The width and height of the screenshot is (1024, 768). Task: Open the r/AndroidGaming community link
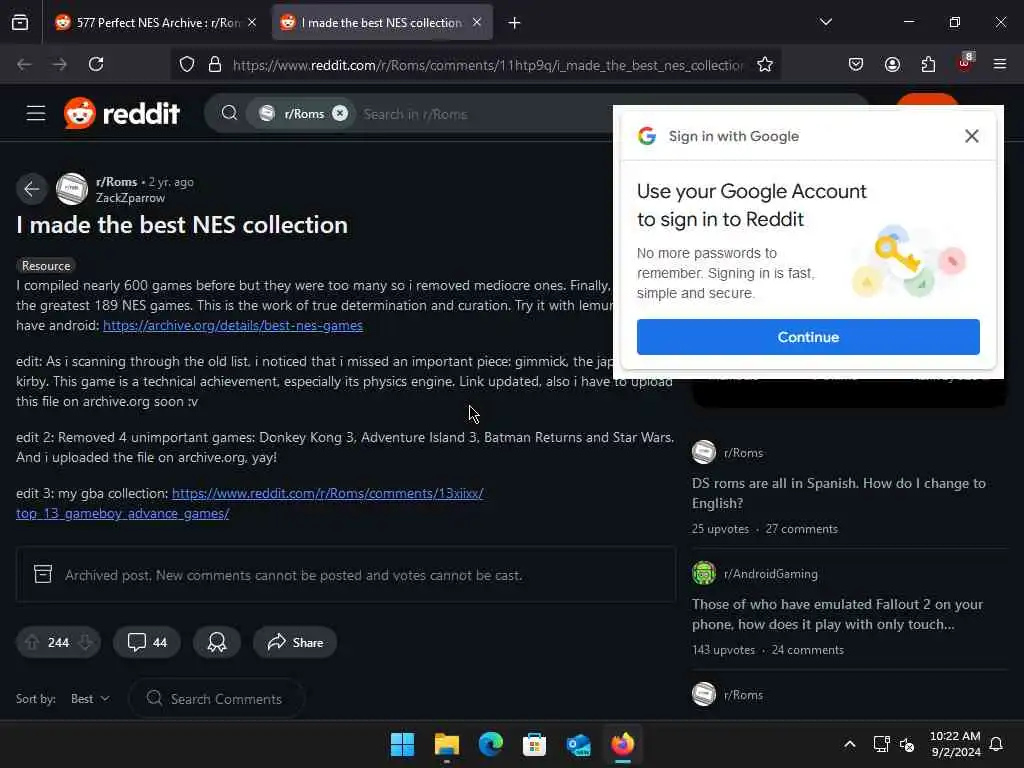[x=771, y=574]
